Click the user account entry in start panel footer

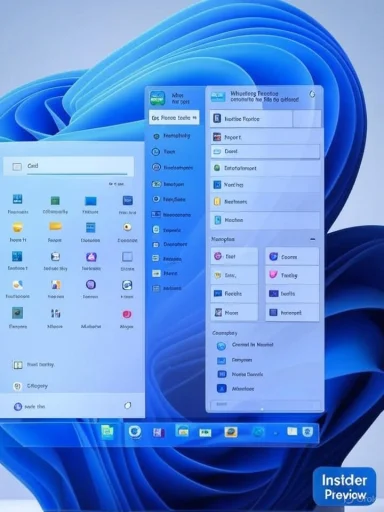(x=29, y=406)
